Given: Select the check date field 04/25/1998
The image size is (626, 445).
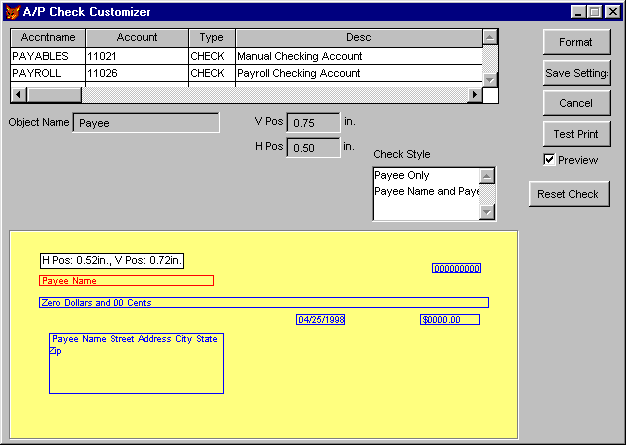Looking at the screenshot, I should coord(320,320).
